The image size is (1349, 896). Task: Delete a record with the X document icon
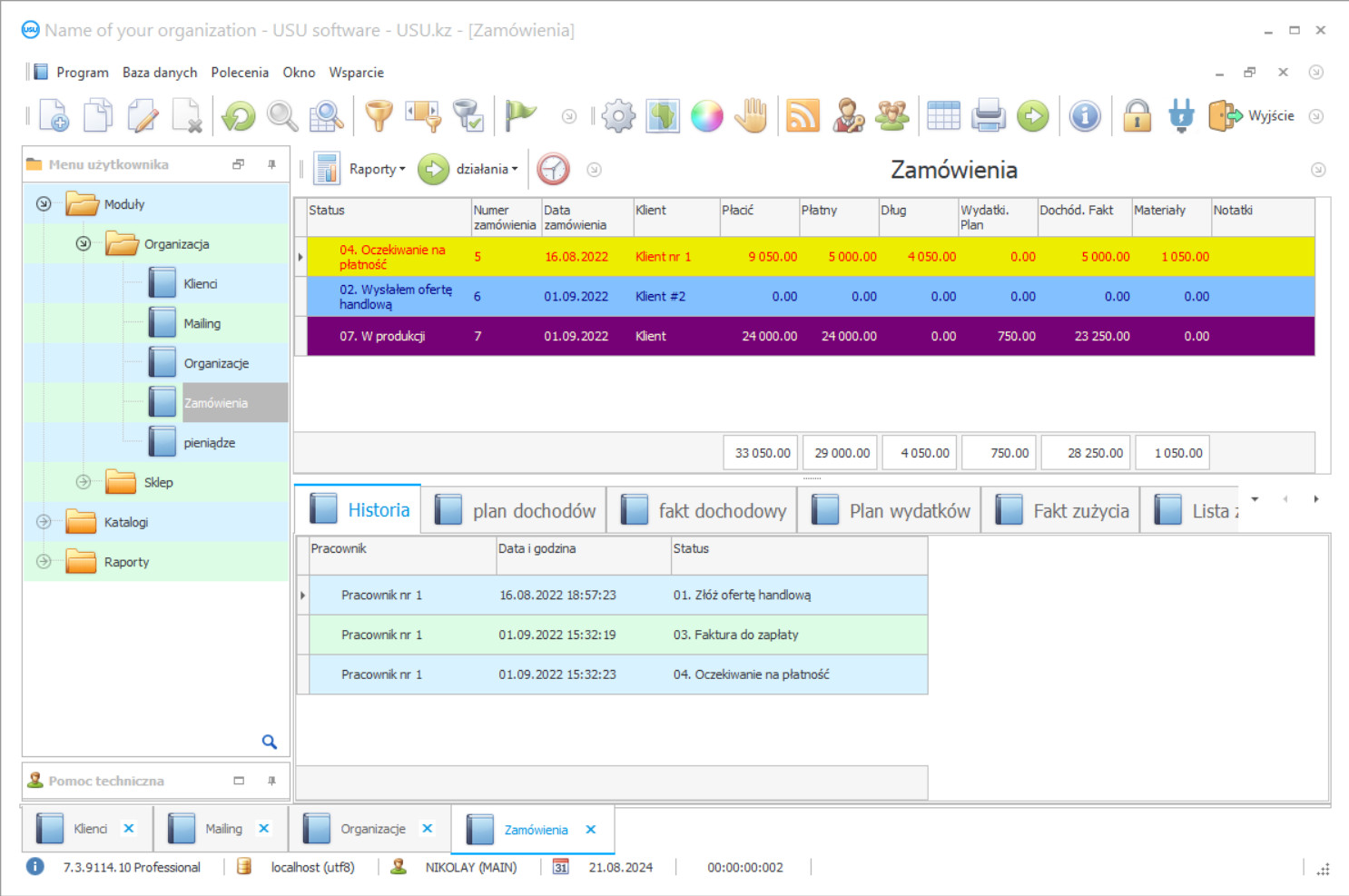(x=188, y=115)
